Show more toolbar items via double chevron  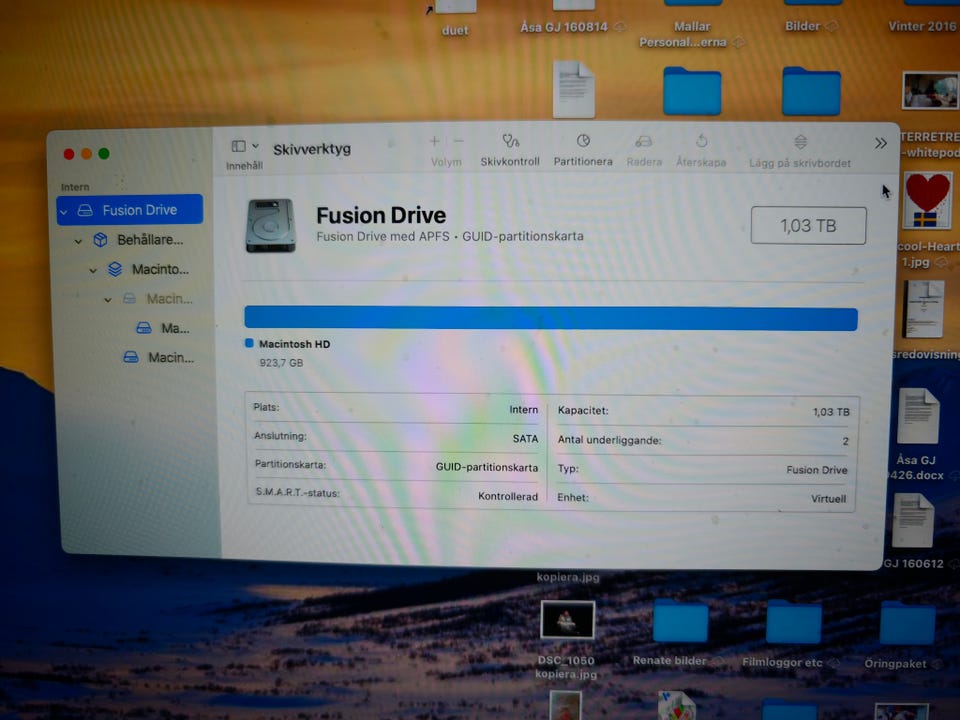pyautogui.click(x=880, y=143)
